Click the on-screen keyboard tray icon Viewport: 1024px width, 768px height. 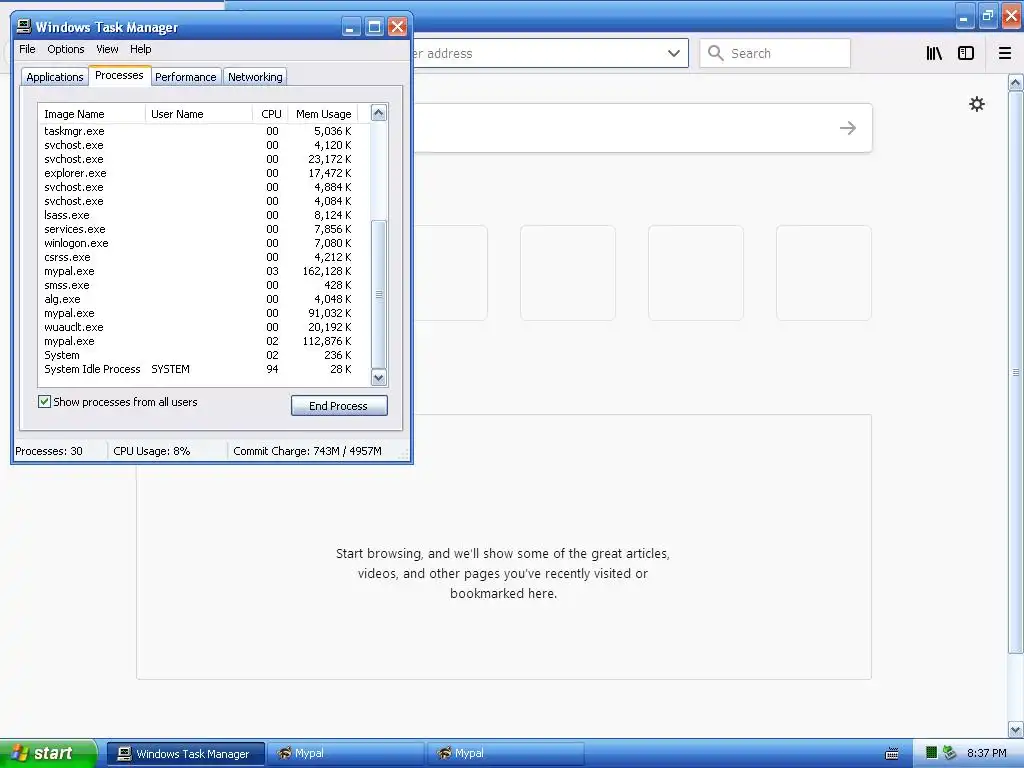point(891,754)
